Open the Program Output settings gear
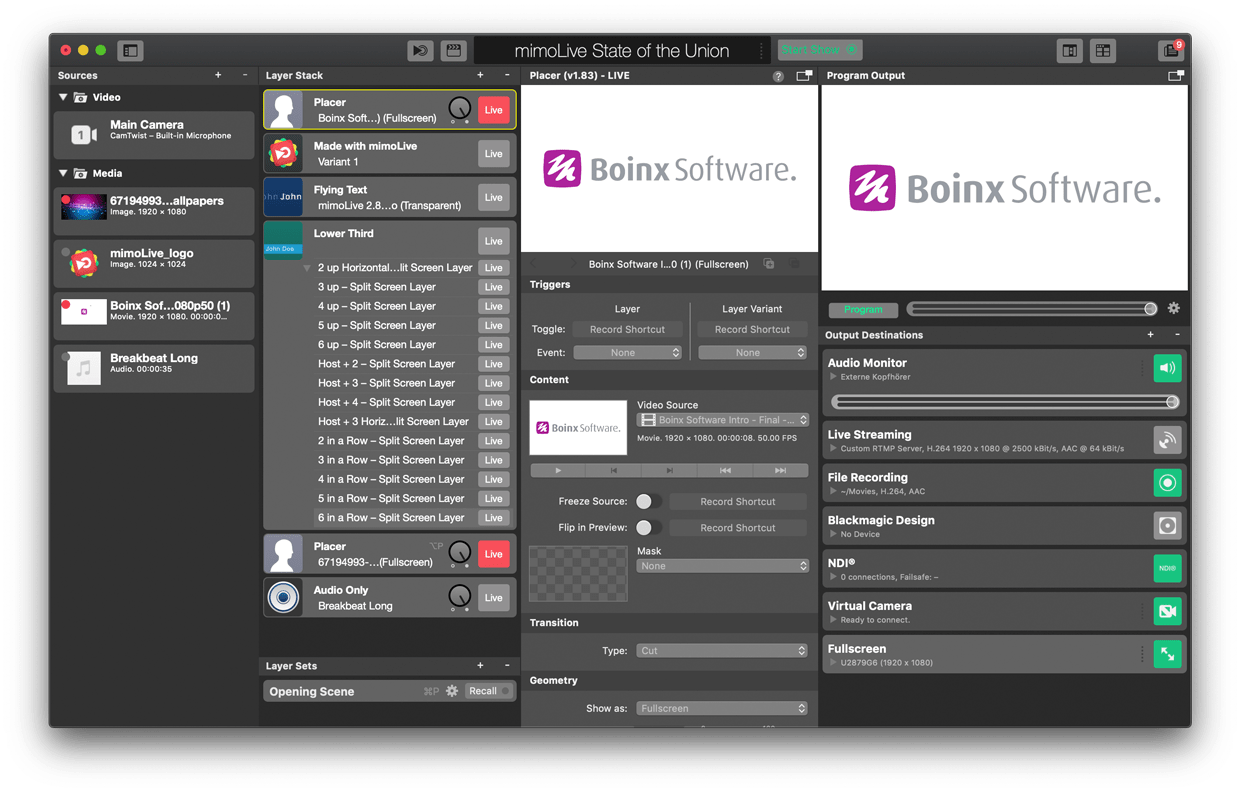The width and height of the screenshot is (1240, 792). click(x=1174, y=309)
